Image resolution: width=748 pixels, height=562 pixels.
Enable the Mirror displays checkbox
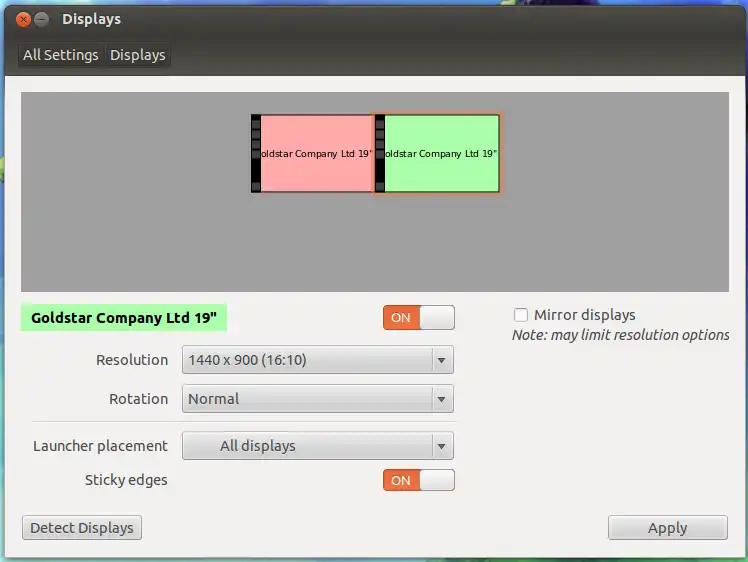click(520, 315)
